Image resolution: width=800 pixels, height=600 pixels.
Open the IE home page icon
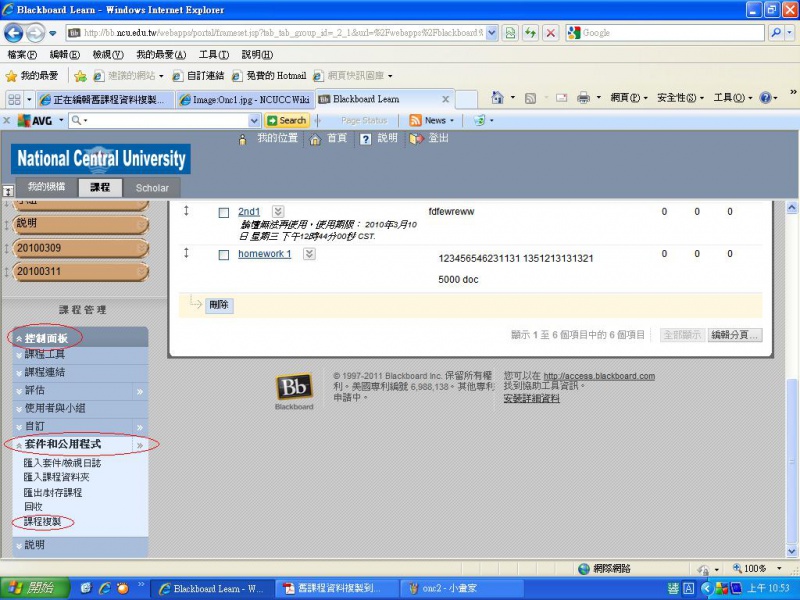(498, 98)
